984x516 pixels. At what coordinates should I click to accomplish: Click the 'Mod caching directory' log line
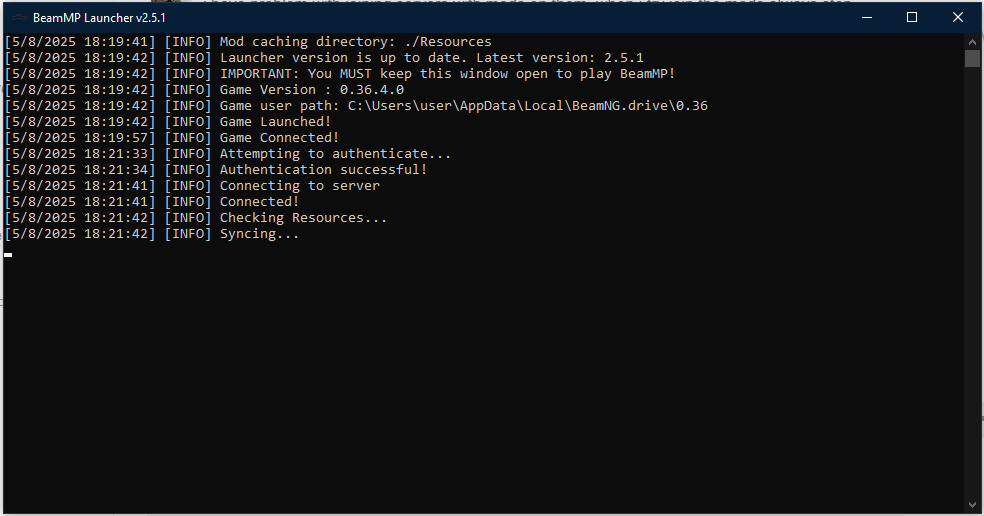point(248,42)
